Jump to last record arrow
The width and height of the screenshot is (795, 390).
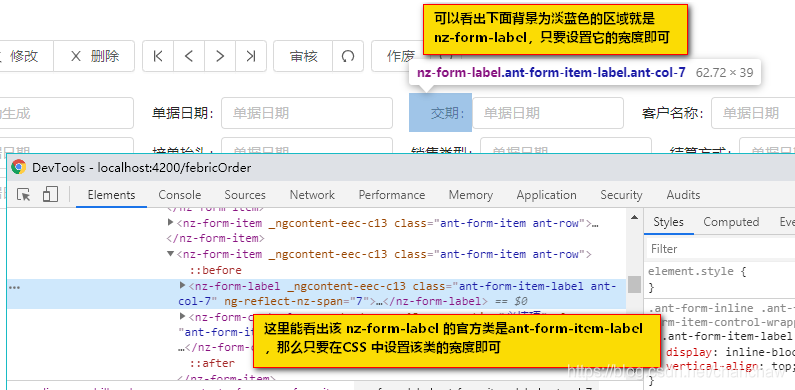250,56
